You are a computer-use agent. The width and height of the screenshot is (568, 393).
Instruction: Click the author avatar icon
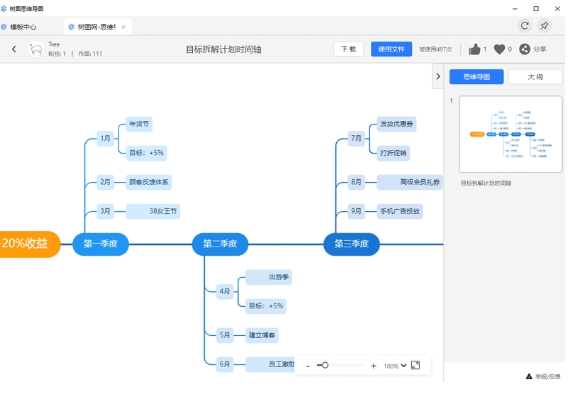point(36,49)
